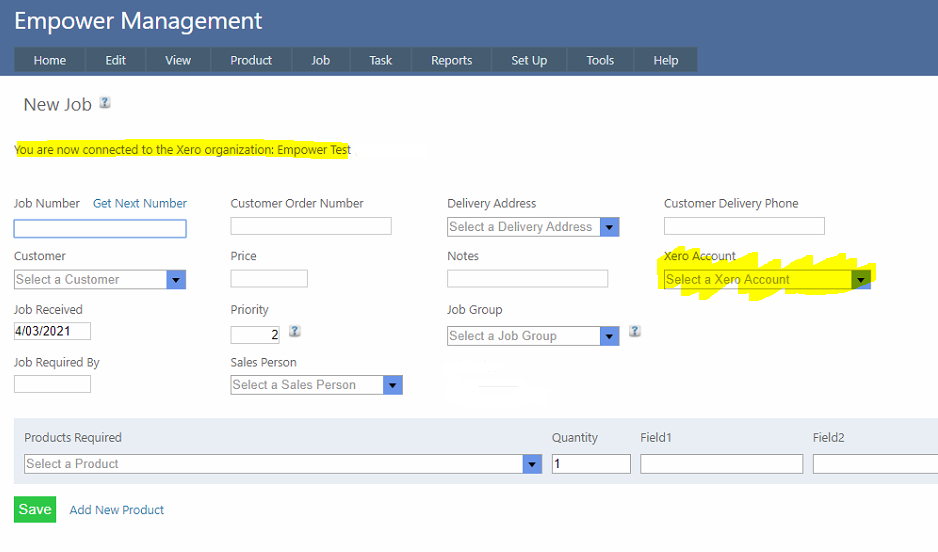This screenshot has height=552, width=938.
Task: Open the Tools menu
Action: (600, 60)
